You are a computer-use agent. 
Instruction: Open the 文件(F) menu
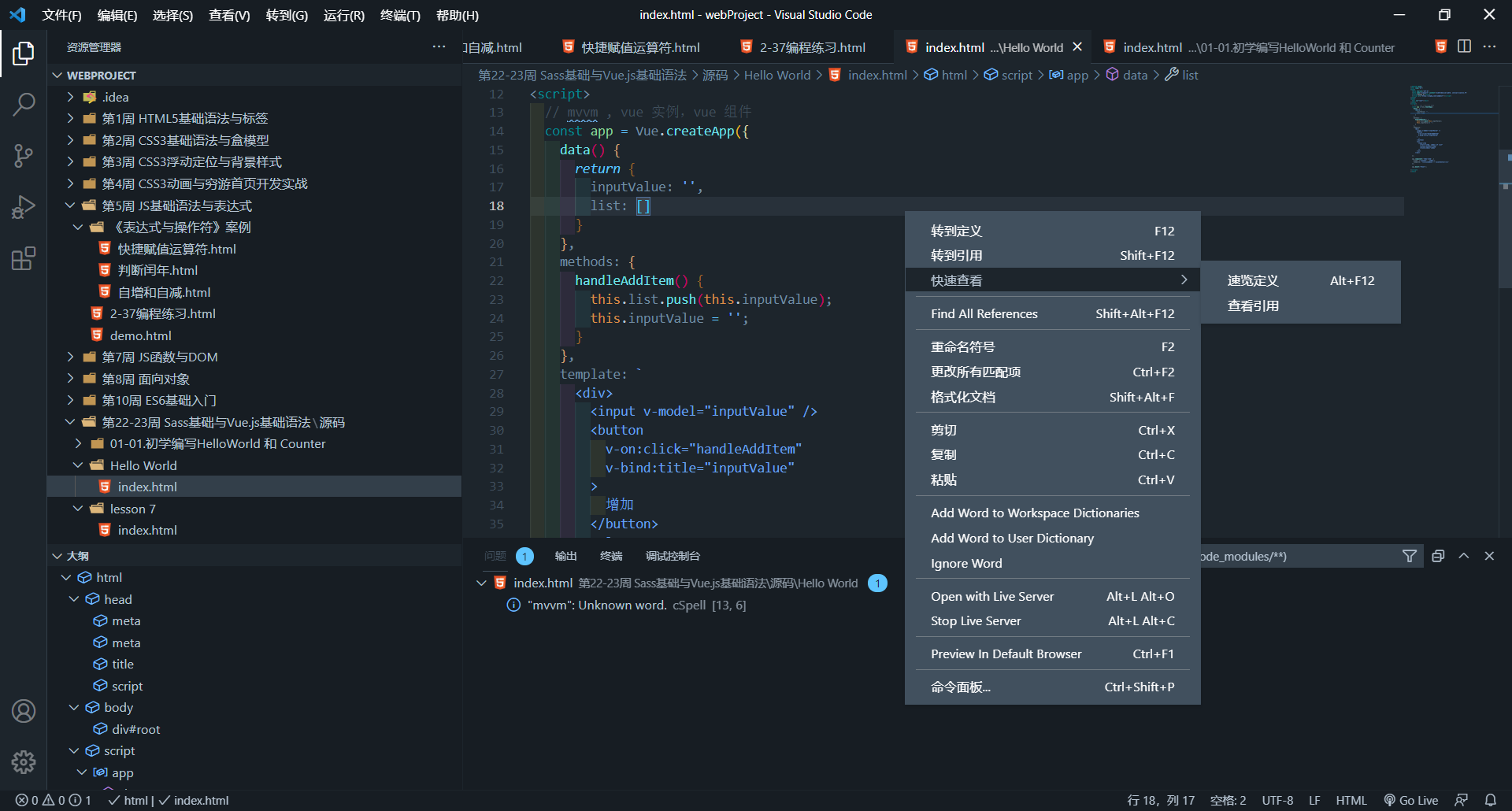(61, 15)
